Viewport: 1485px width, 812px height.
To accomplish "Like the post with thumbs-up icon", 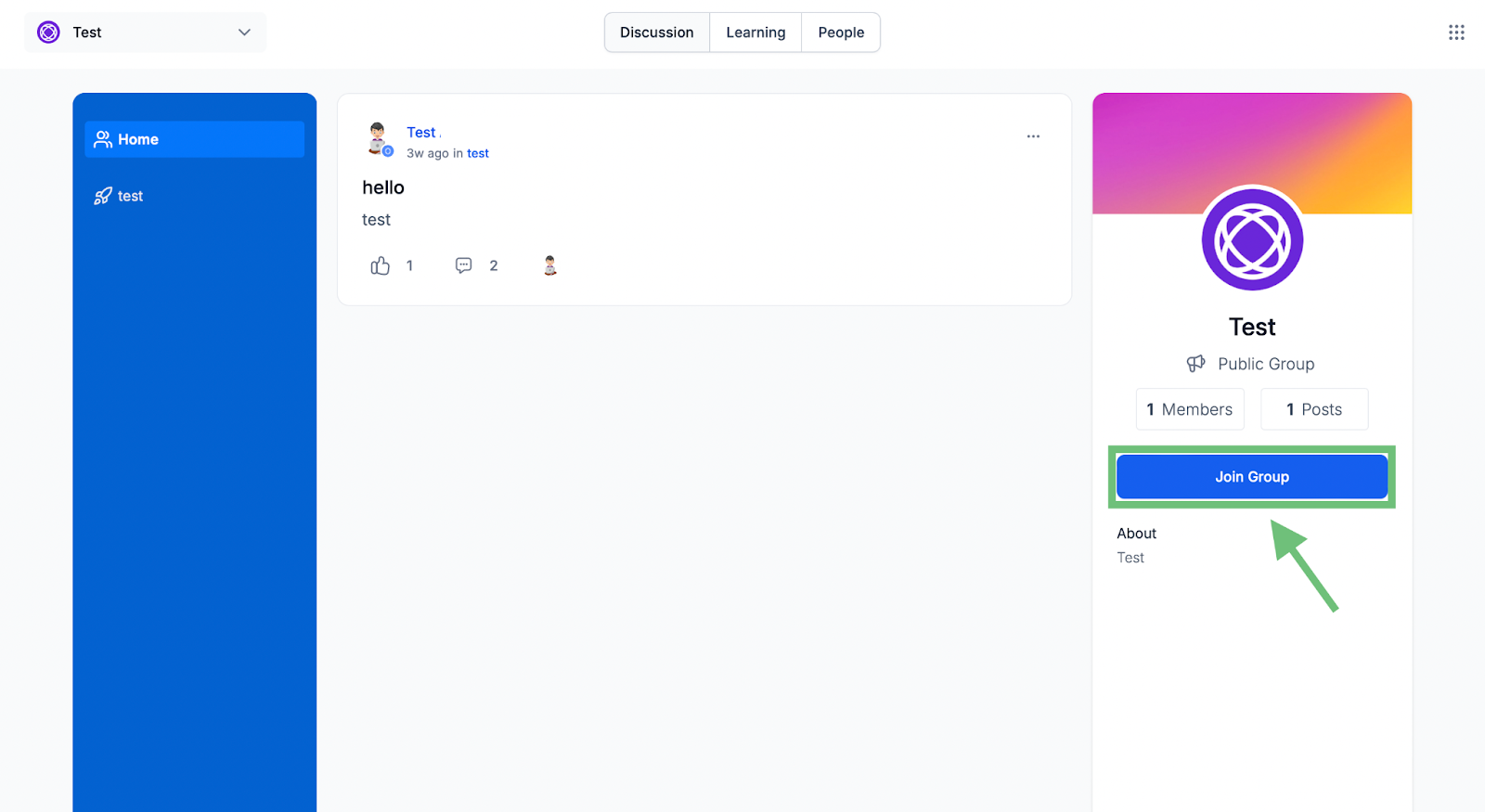I will tap(381, 266).
